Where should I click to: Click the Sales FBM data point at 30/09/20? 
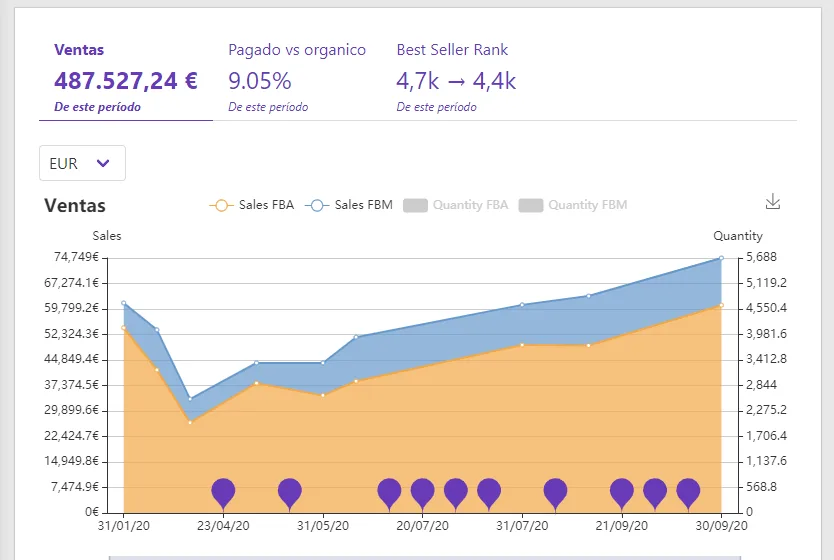point(721,258)
